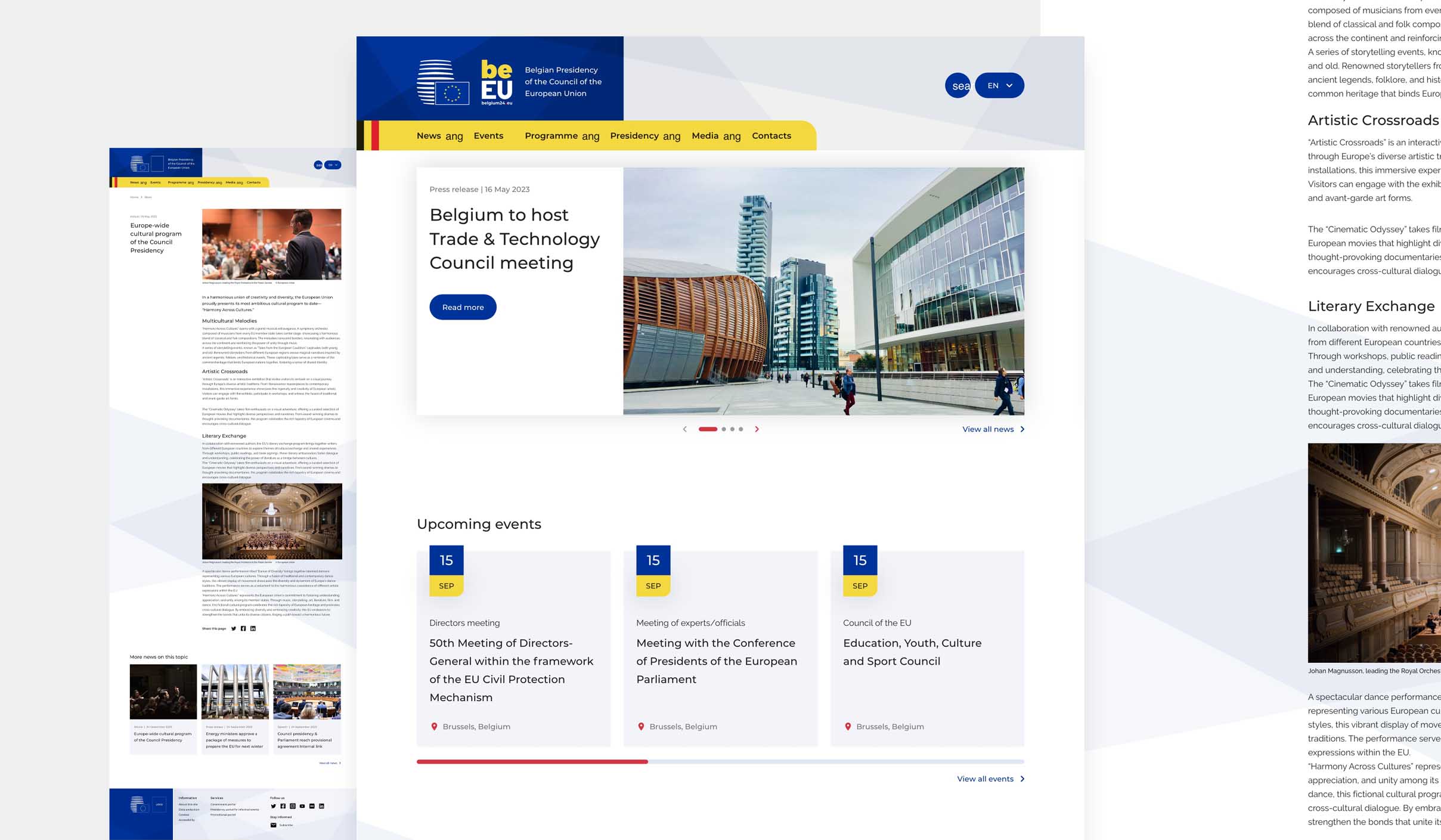Share the page on LinkedIn
The height and width of the screenshot is (840, 1441).
coord(253,628)
